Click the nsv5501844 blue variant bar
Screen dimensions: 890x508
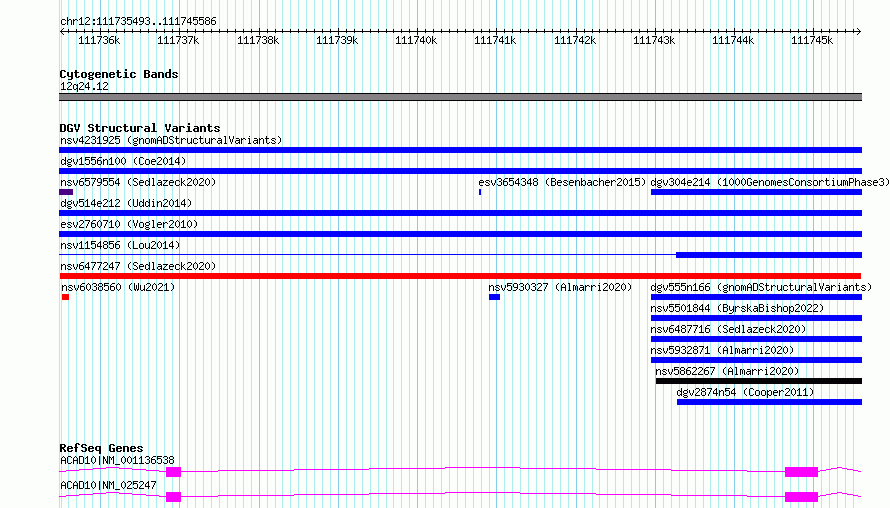[x=756, y=318]
